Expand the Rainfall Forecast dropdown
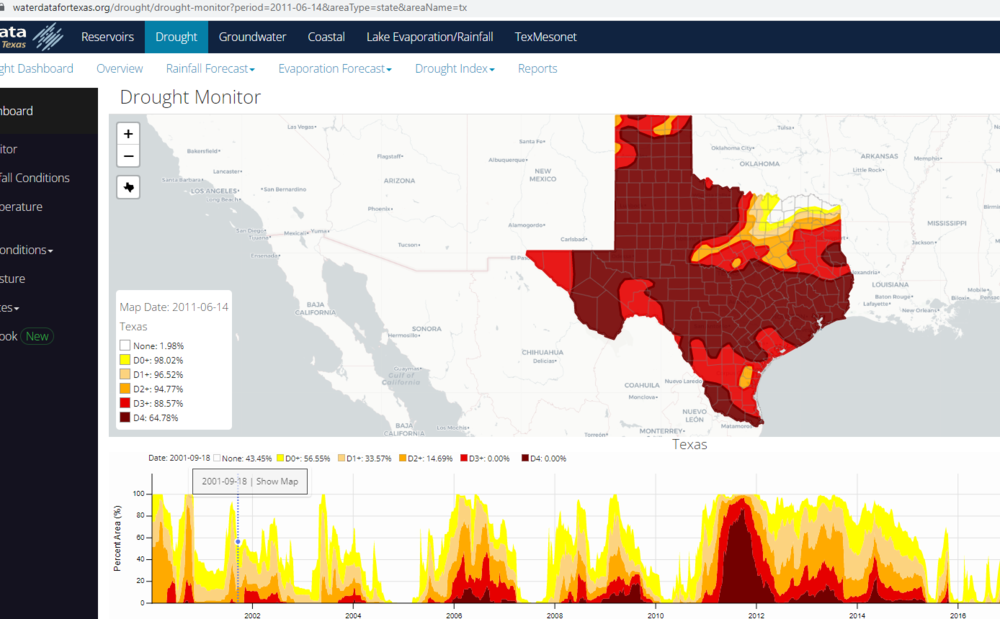Viewport: 1000px width, 619px height. point(210,69)
